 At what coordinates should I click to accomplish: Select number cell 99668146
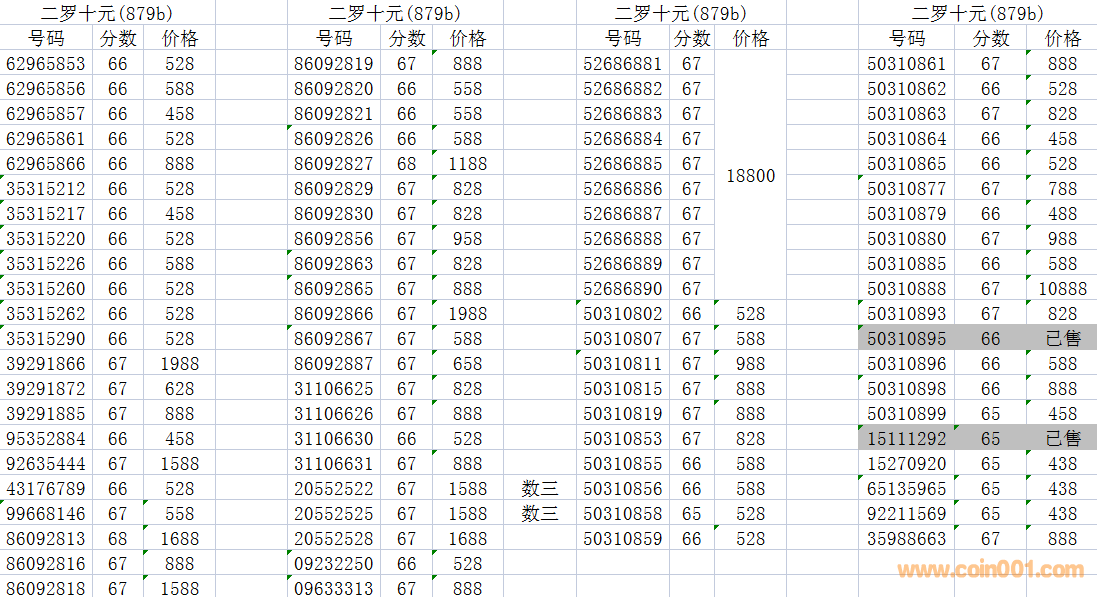(46, 514)
